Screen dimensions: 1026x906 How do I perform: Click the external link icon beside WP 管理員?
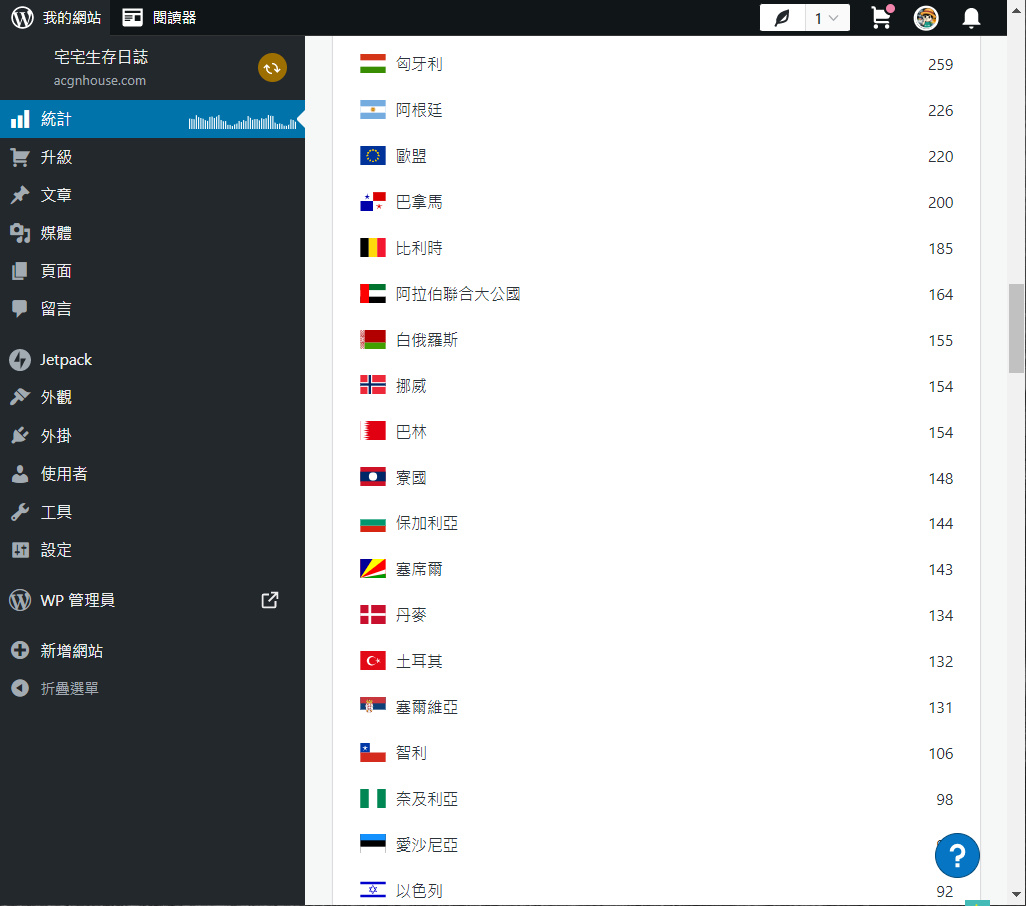270,600
